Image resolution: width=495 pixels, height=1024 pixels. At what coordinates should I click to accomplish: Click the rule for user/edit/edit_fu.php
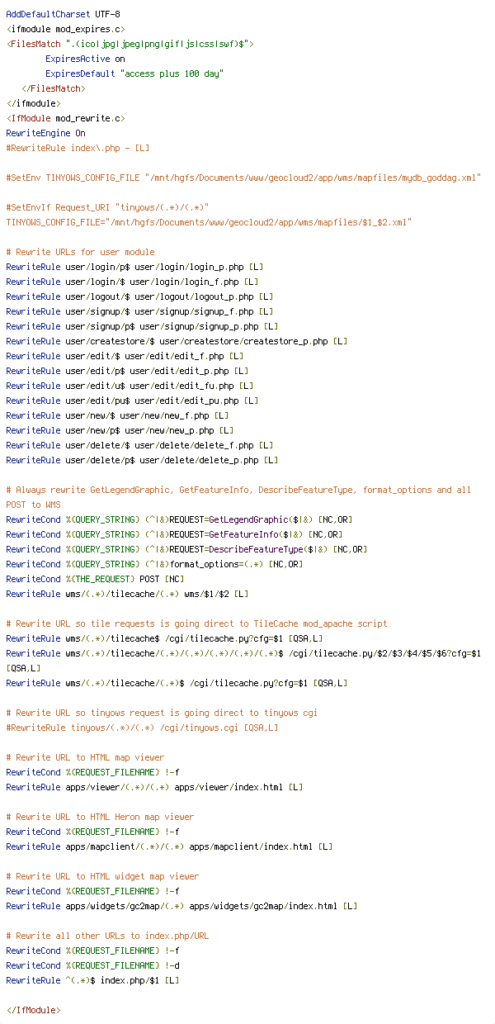pyautogui.click(x=130, y=386)
